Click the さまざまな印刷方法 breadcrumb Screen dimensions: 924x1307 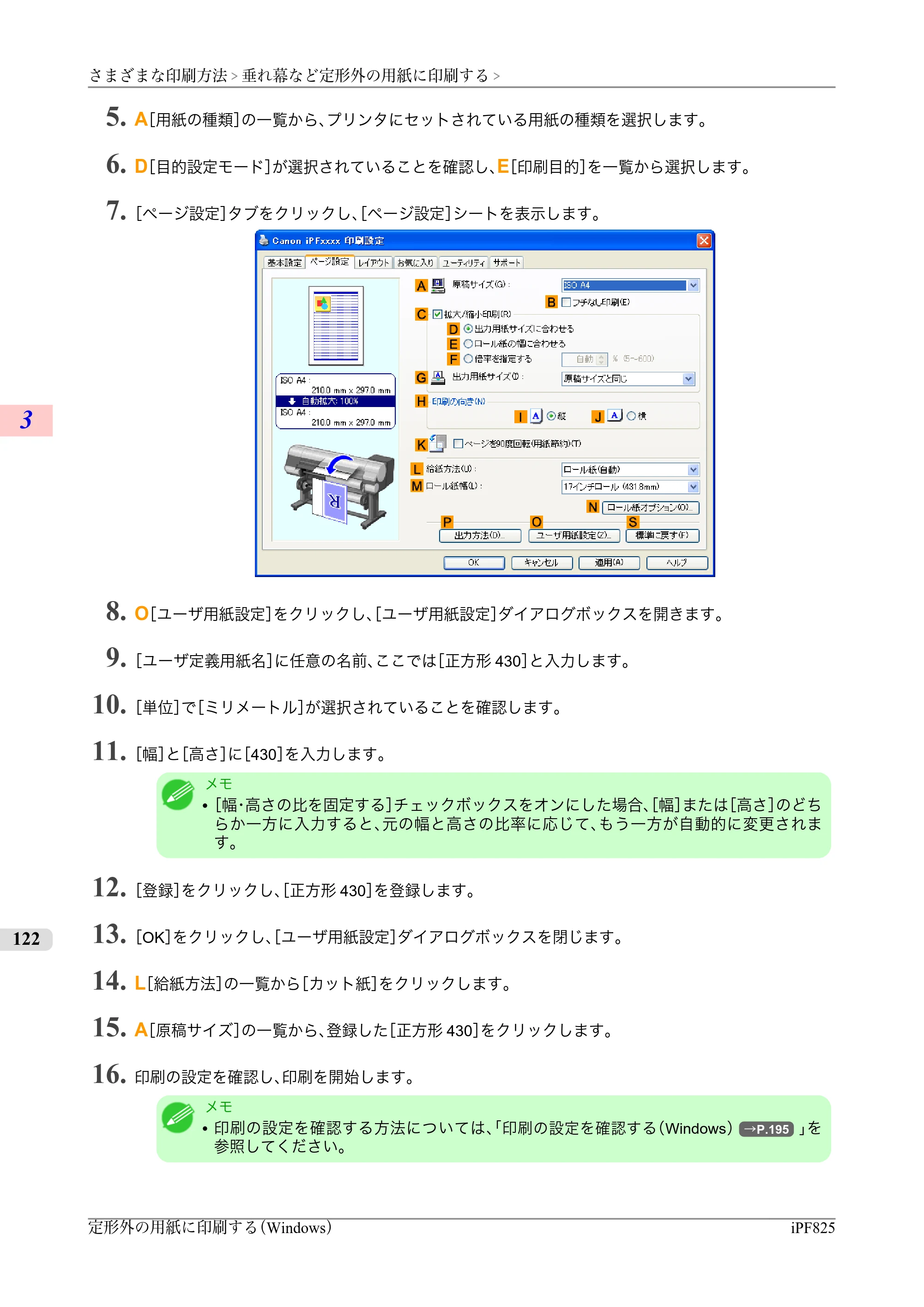pos(158,75)
